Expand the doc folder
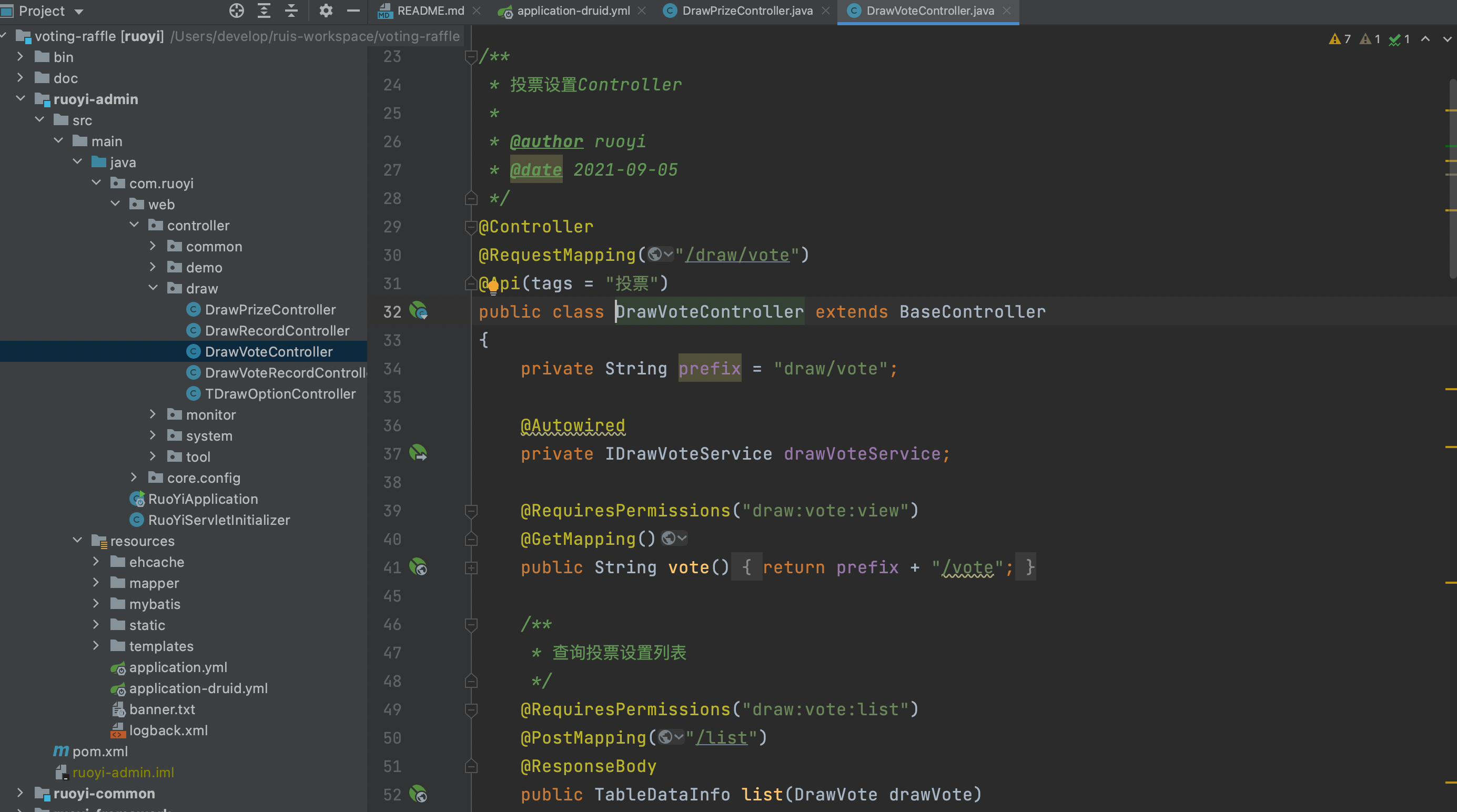The width and height of the screenshot is (1457, 812). tap(20, 77)
